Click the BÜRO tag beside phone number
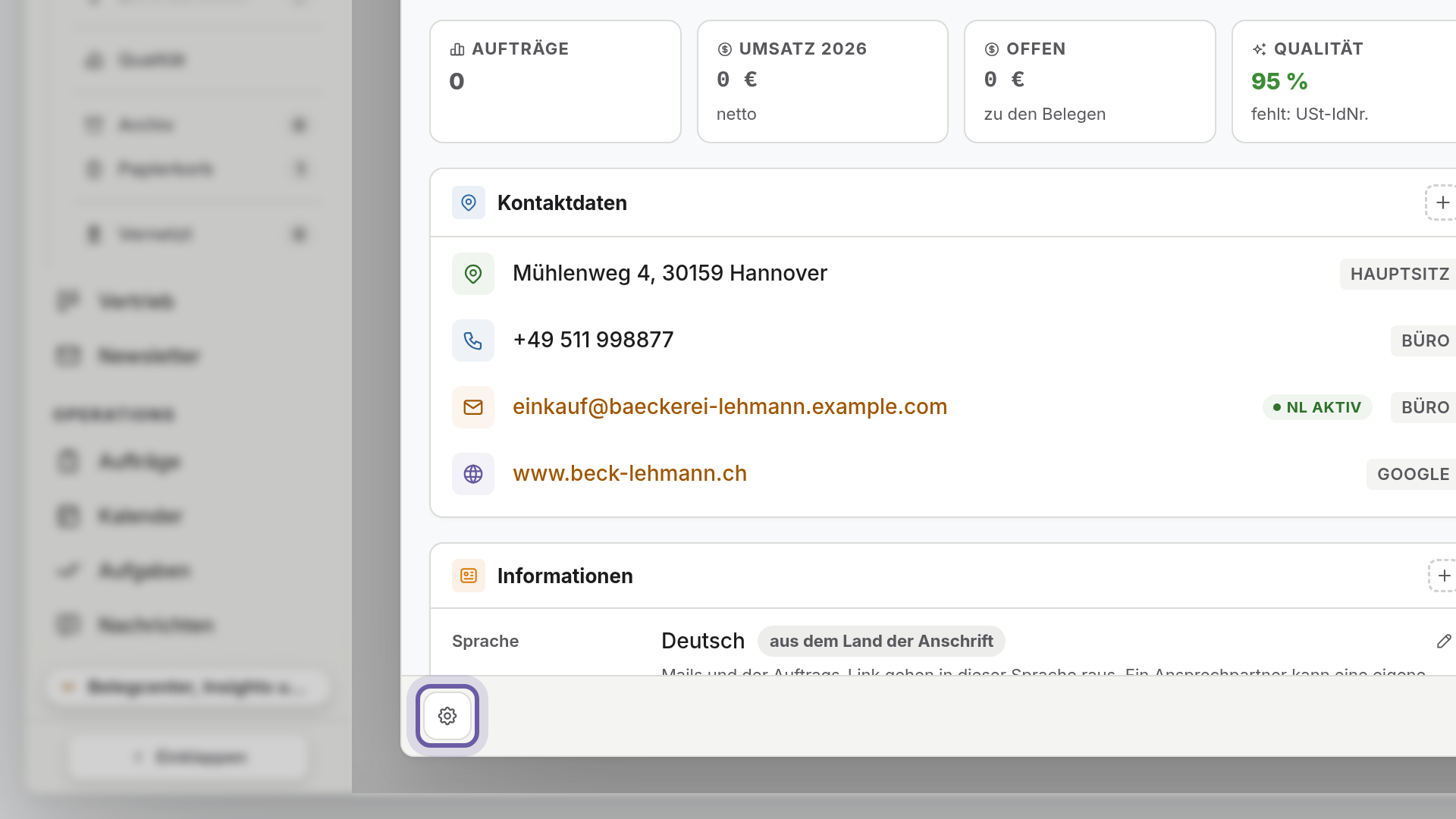The width and height of the screenshot is (1456, 819). pyautogui.click(x=1424, y=340)
